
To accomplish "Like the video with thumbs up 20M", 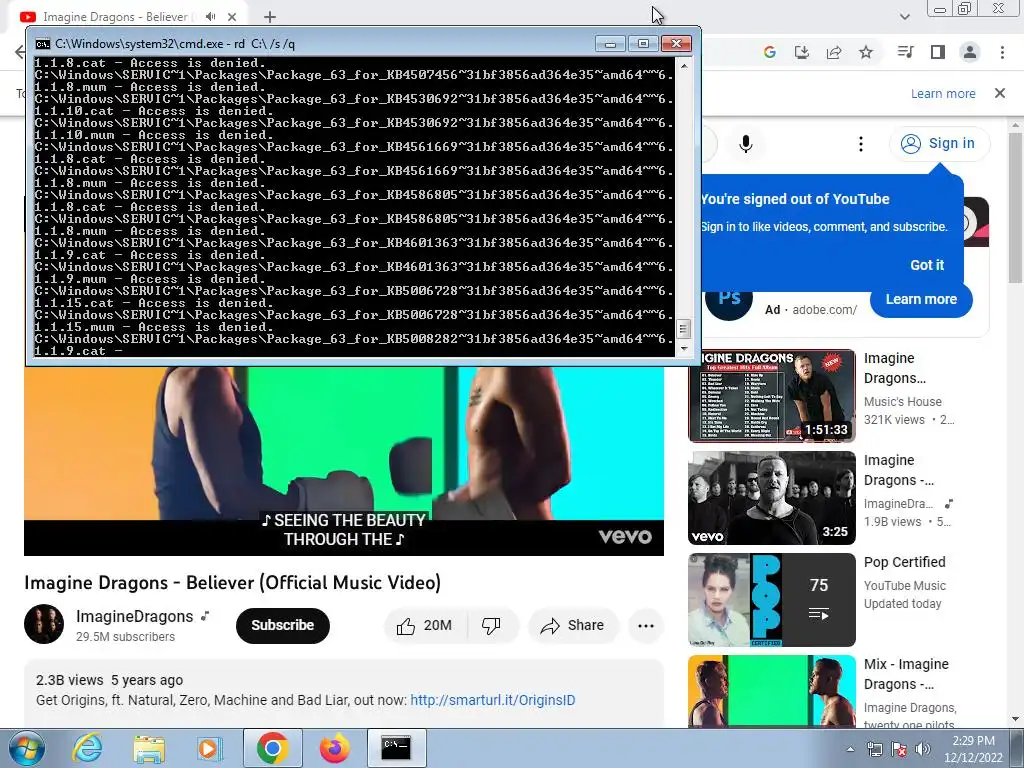I will pyautogui.click(x=425, y=626).
